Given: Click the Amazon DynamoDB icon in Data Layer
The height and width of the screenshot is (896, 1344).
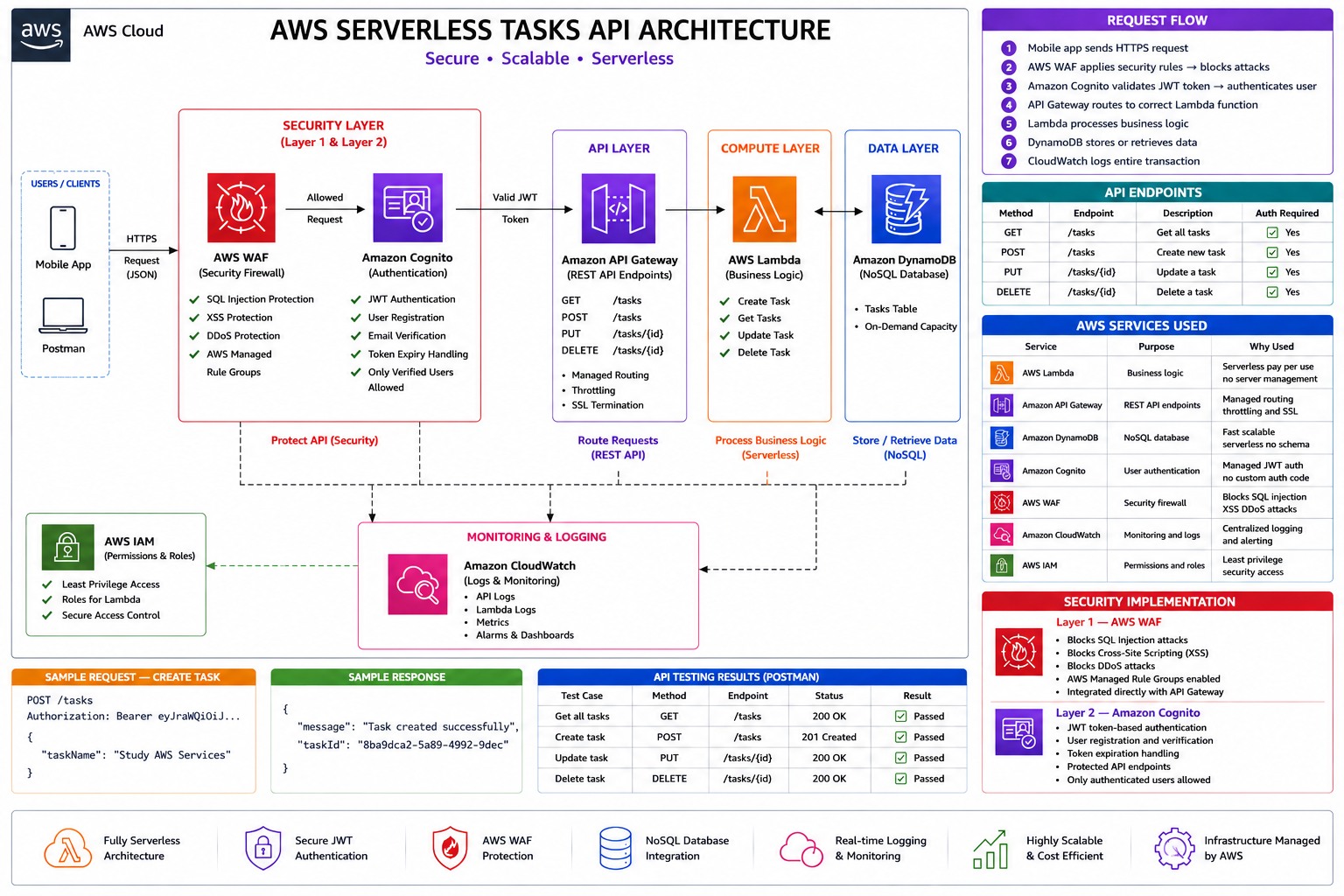Looking at the screenshot, I should 906,209.
